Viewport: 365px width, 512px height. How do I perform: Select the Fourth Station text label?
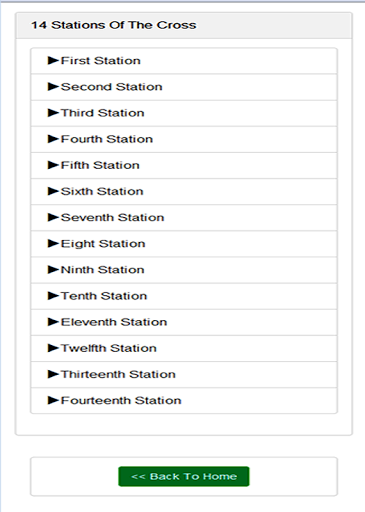[107, 139]
